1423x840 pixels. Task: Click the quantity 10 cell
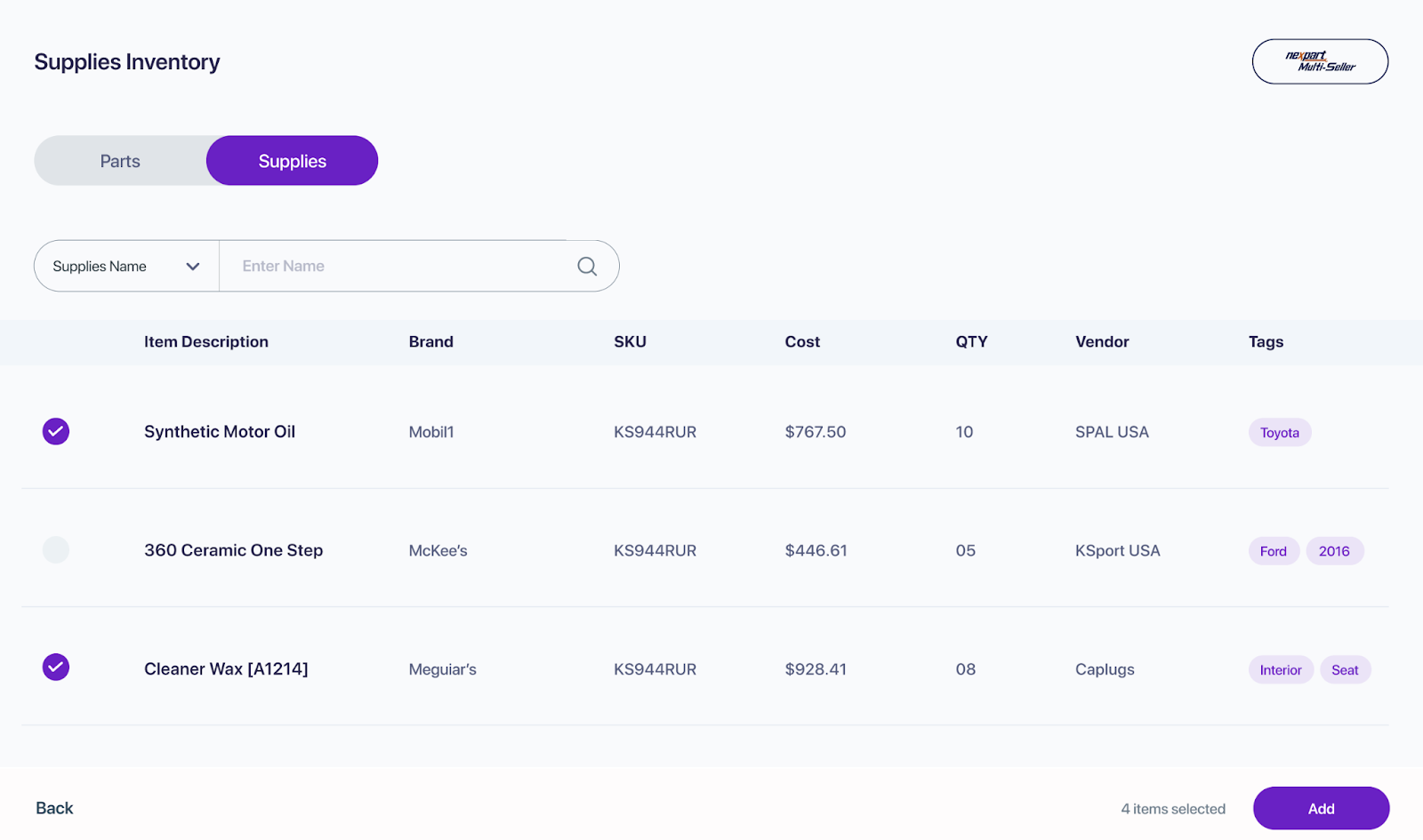pos(964,432)
